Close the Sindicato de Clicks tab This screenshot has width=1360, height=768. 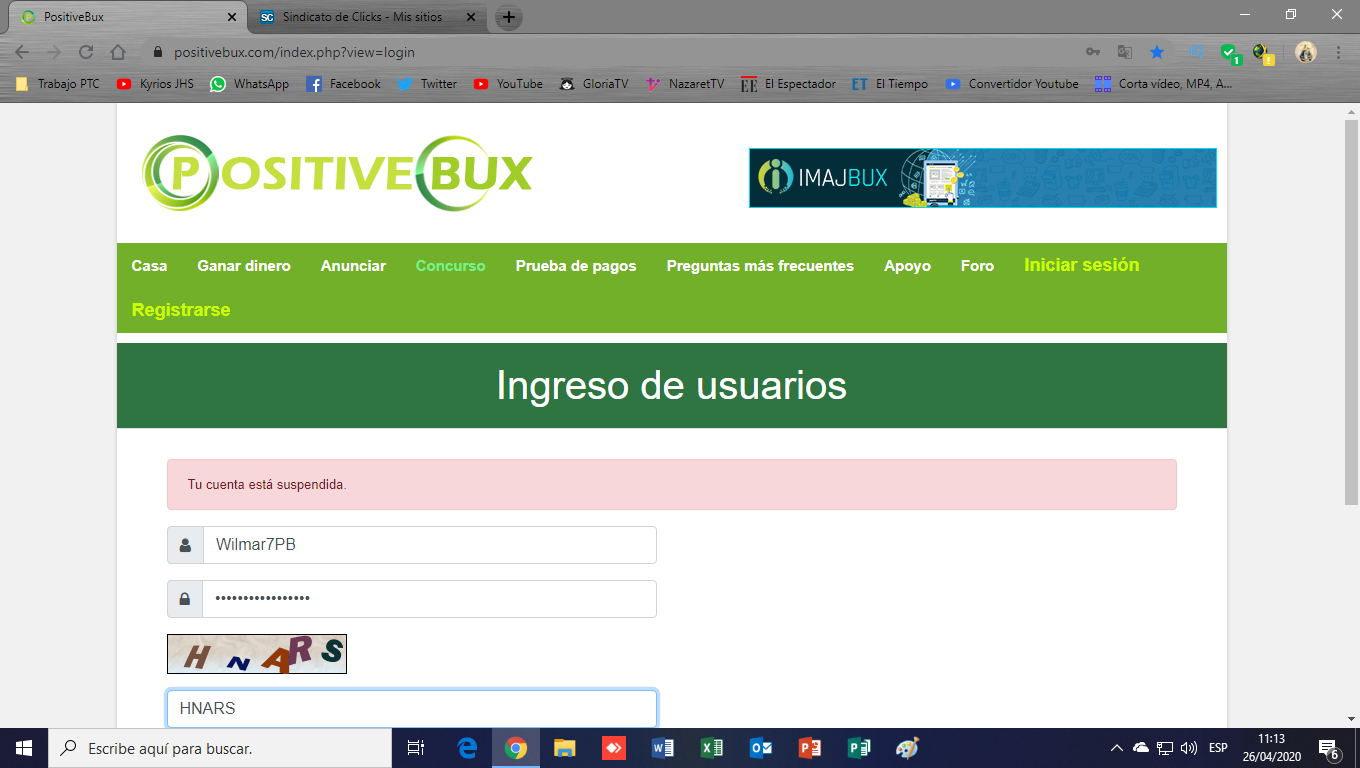[x=471, y=17]
